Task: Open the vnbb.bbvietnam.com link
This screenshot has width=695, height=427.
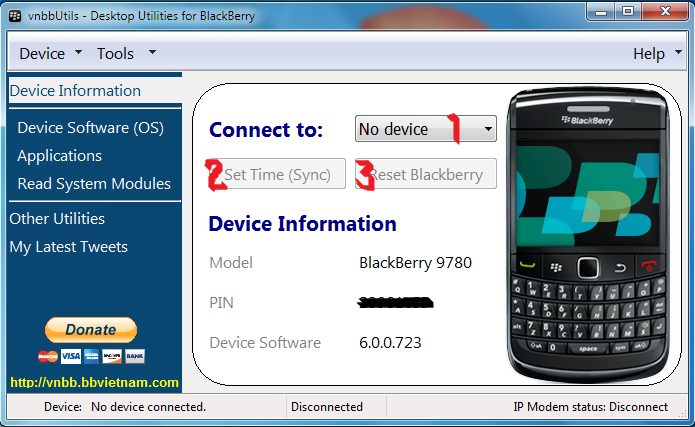Action: pyautogui.click(x=94, y=382)
